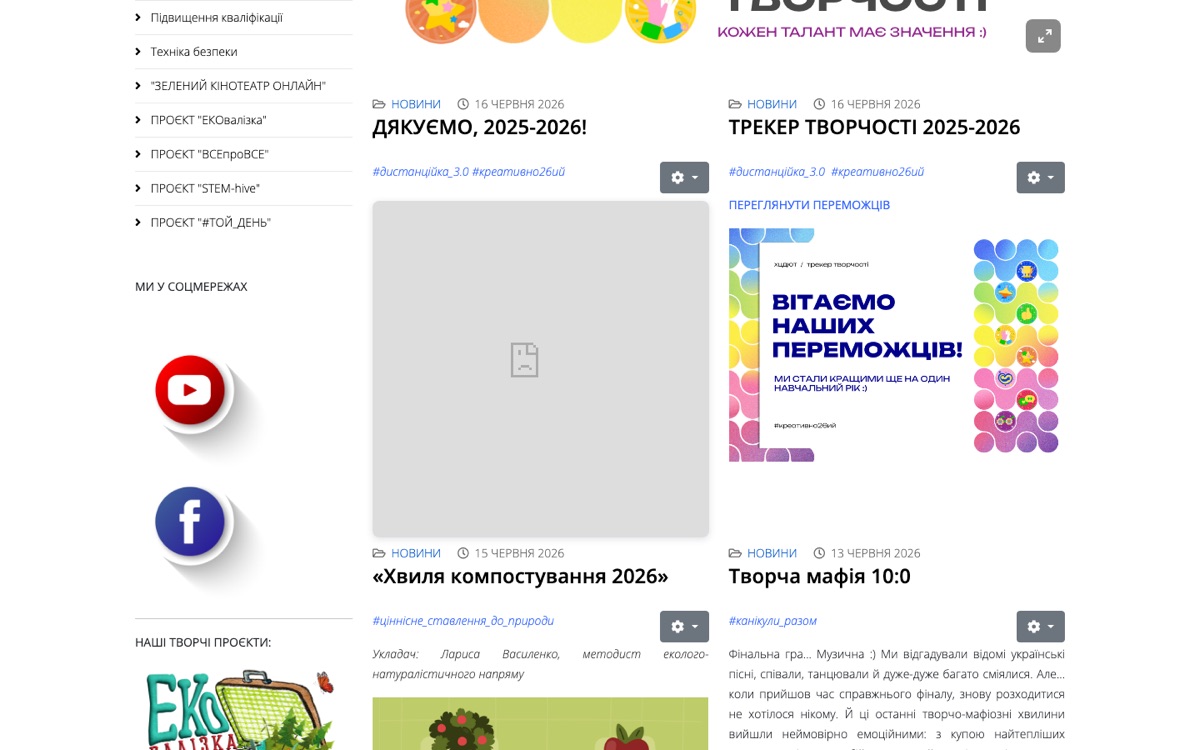The width and height of the screenshot is (1200, 750).
Task: Click the broken image placeholder in ДЯКУЄМО post
Action: click(541, 369)
